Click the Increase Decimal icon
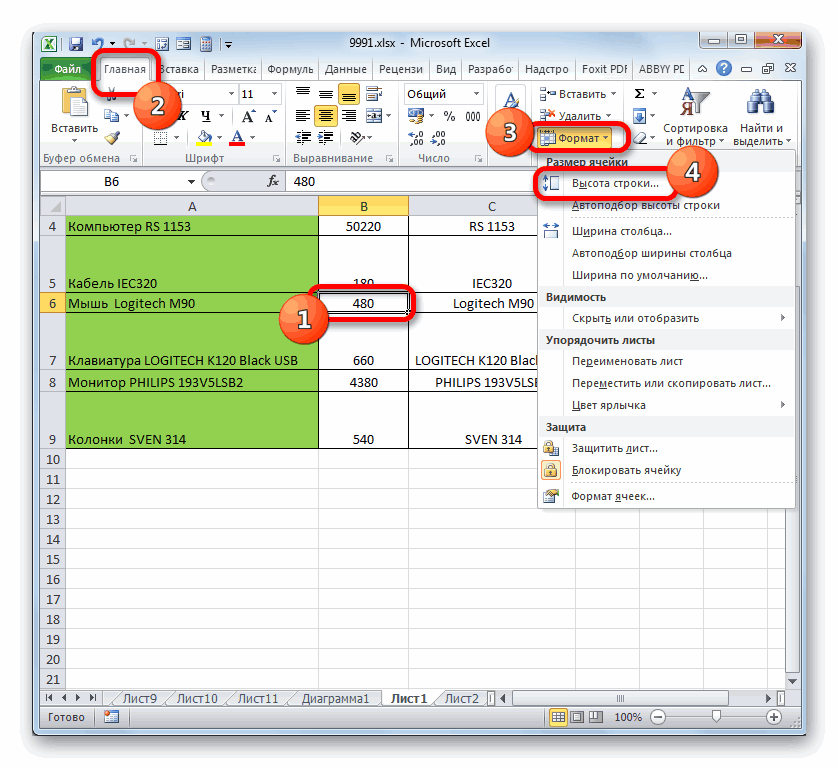 [x=416, y=138]
